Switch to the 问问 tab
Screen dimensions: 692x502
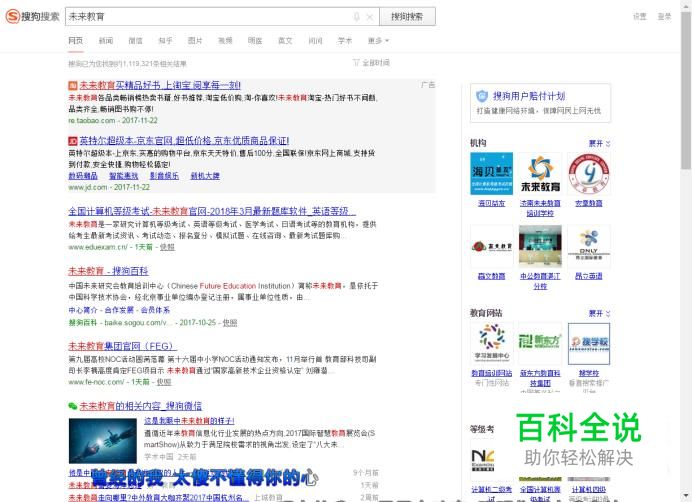pyautogui.click(x=315, y=41)
